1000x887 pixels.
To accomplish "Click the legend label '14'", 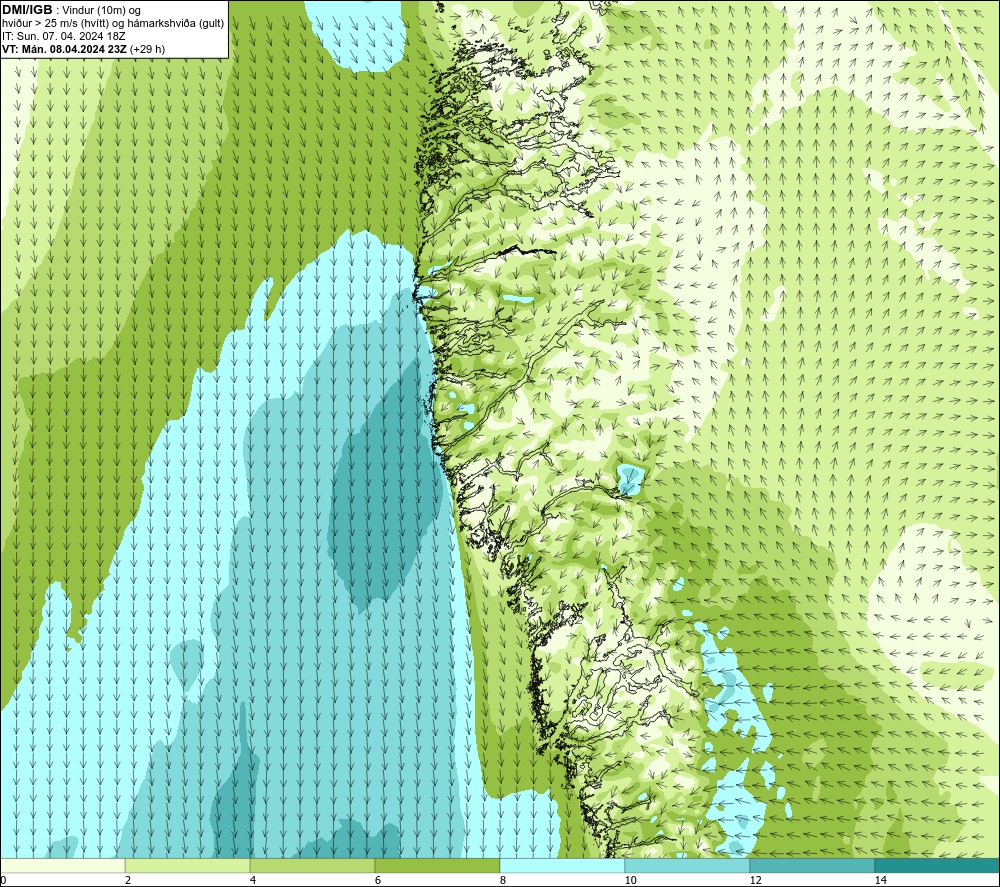I will click(881, 880).
